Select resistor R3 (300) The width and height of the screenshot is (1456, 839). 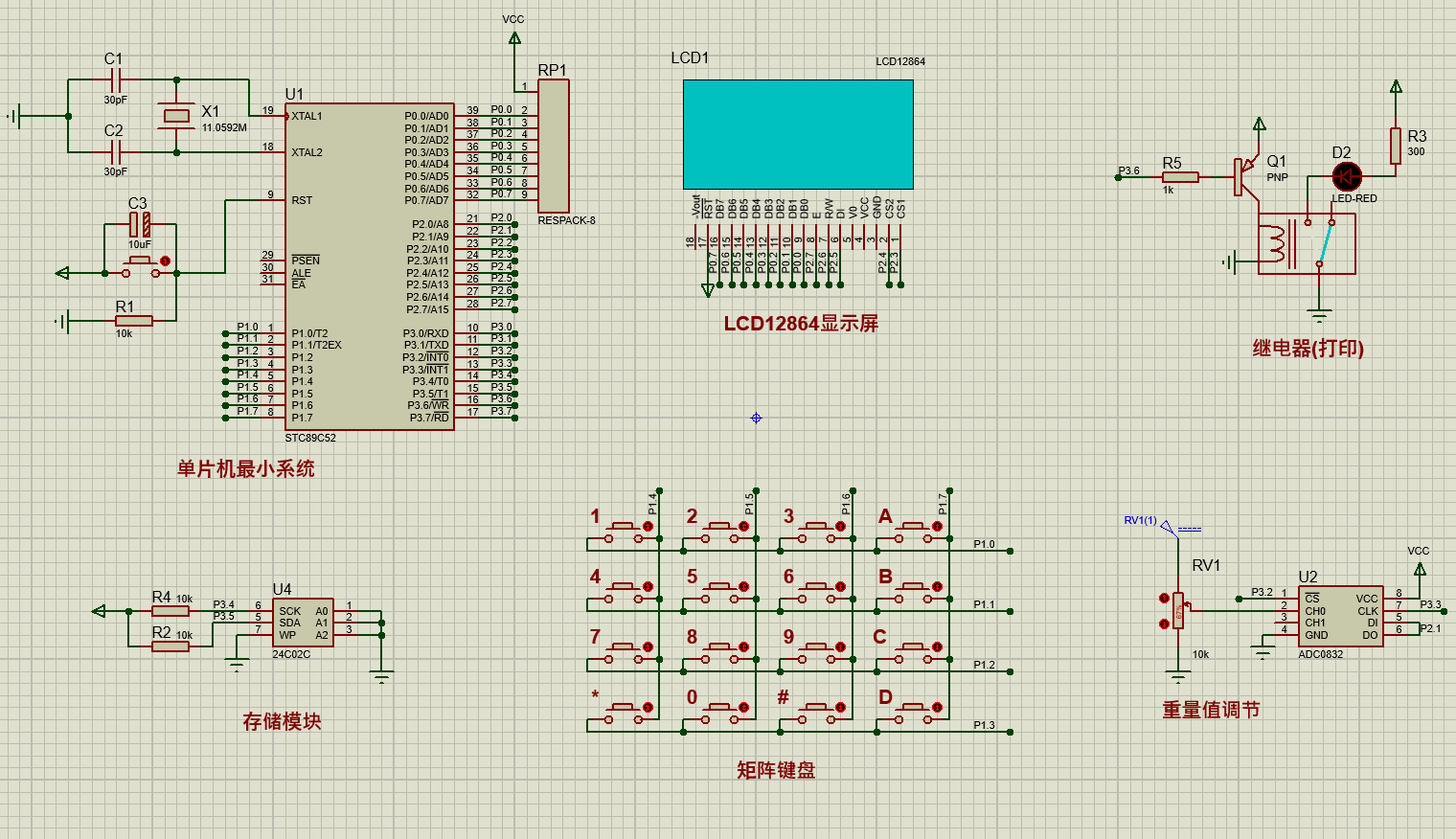1396,146
